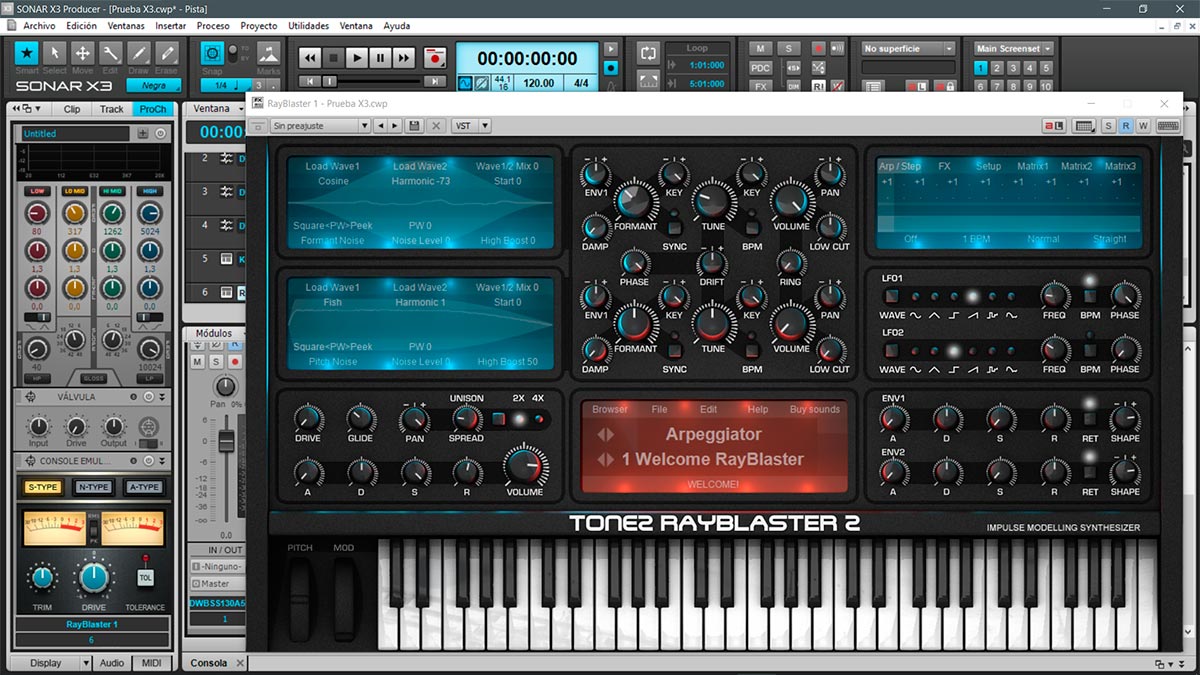1200x675 pixels.
Task: Click the Arp / Step tab
Action: point(899,166)
